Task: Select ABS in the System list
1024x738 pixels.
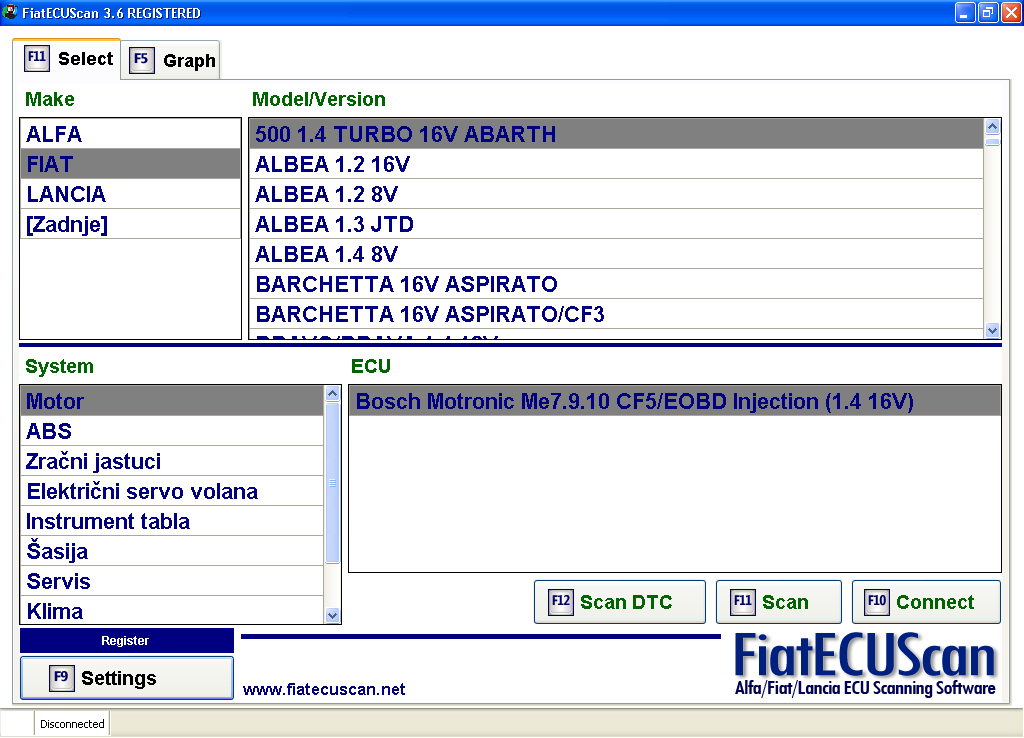Action: click(172, 431)
